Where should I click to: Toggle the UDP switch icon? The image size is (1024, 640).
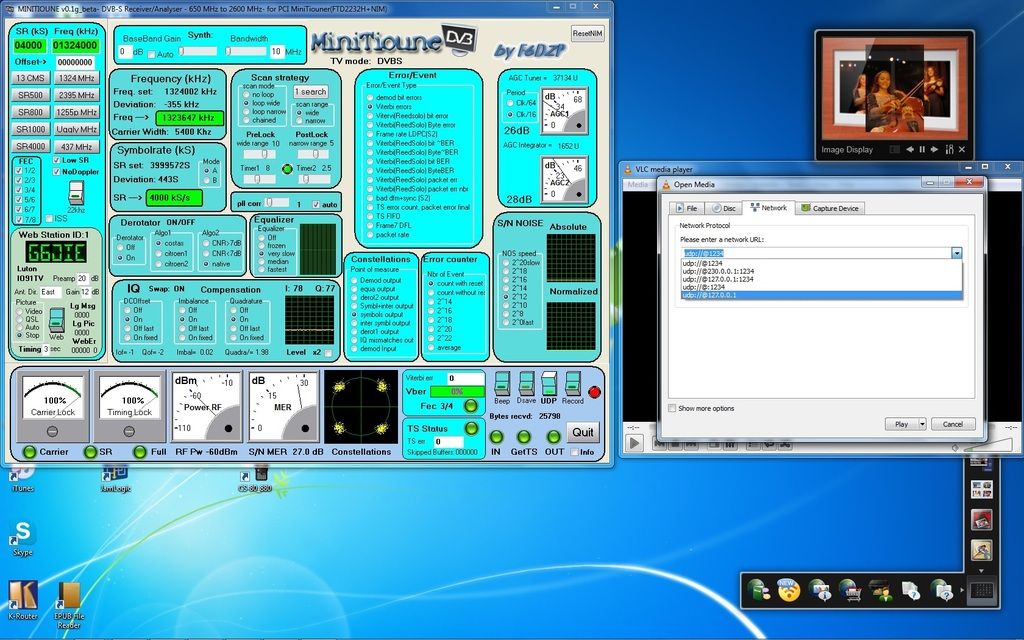(x=549, y=383)
